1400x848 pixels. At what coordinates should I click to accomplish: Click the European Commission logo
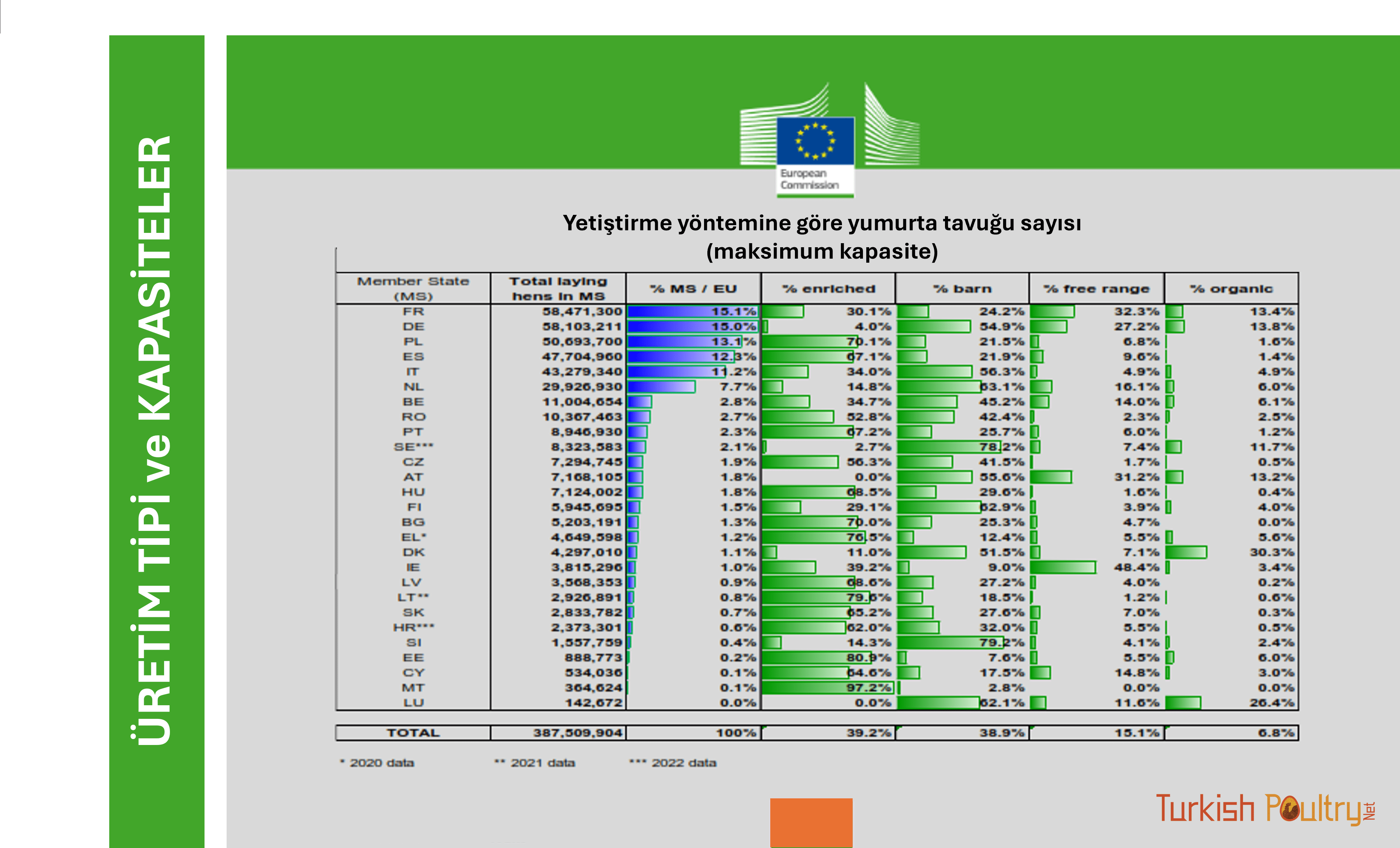829,140
